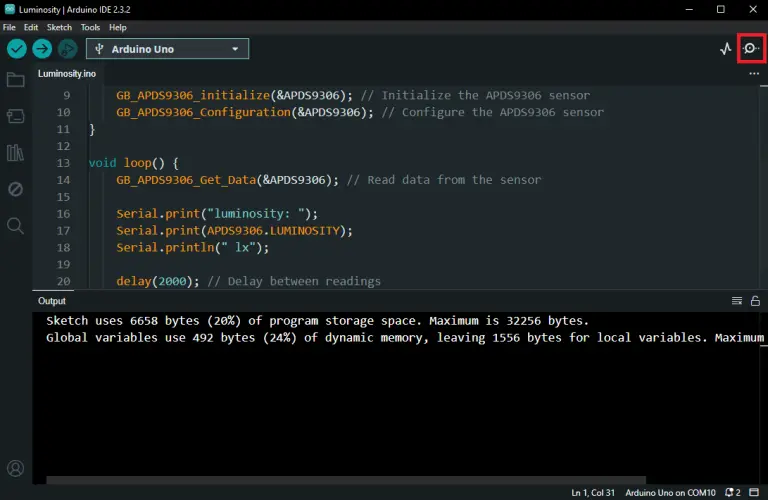Open the Sketch menu
The height and width of the screenshot is (500, 768).
click(59, 27)
